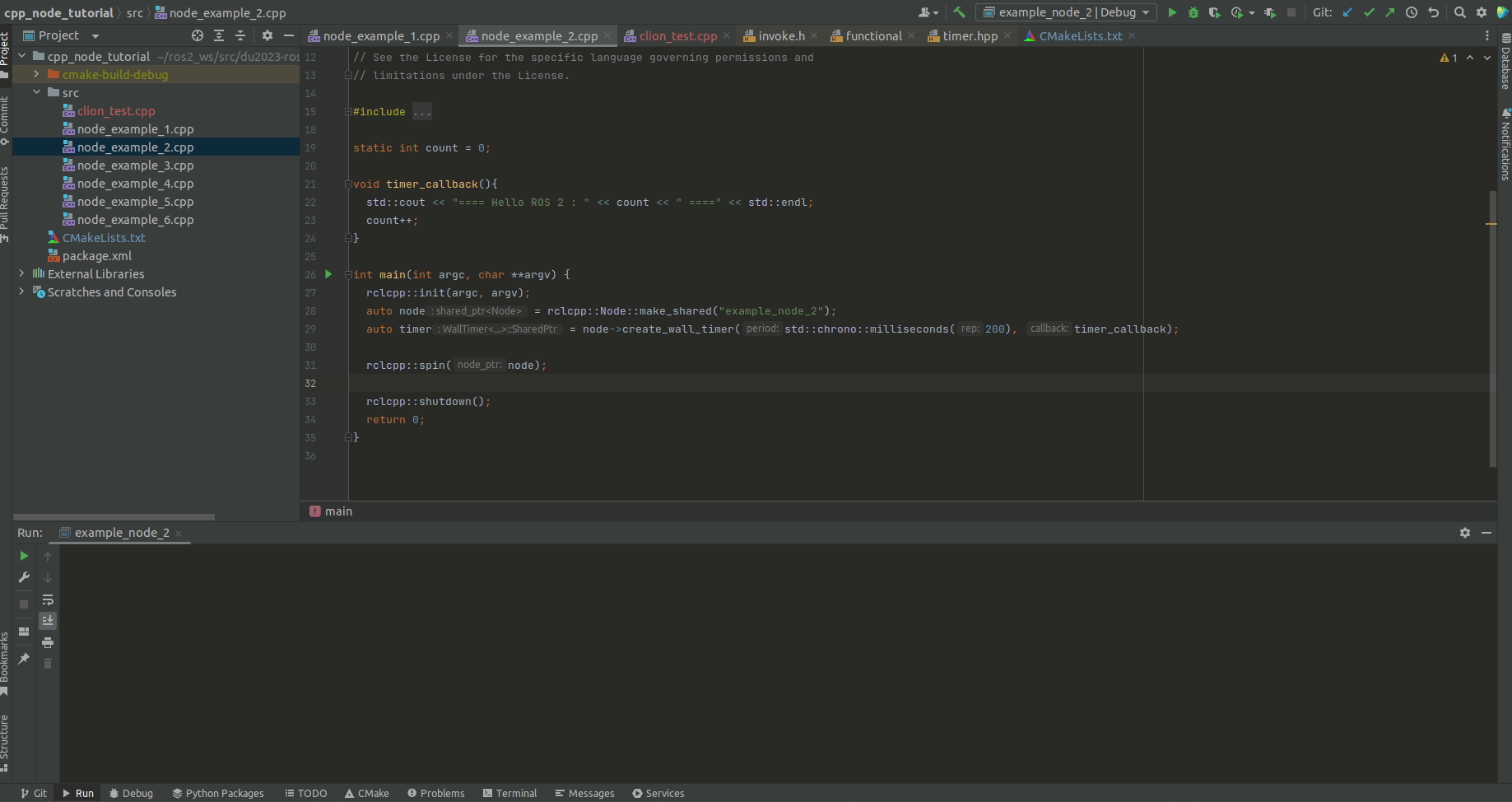Screen dimensions: 1512x802
Task: Expand the folded #include block
Action: tap(422, 111)
